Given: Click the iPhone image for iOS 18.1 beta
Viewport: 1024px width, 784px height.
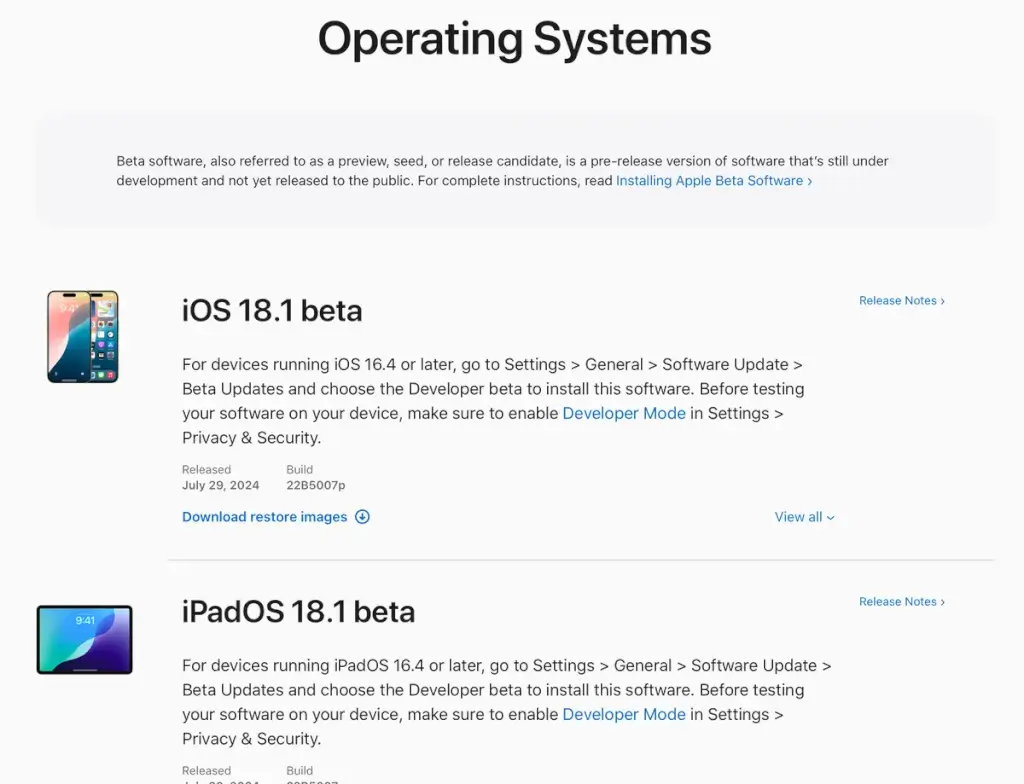Looking at the screenshot, I should point(83,336).
